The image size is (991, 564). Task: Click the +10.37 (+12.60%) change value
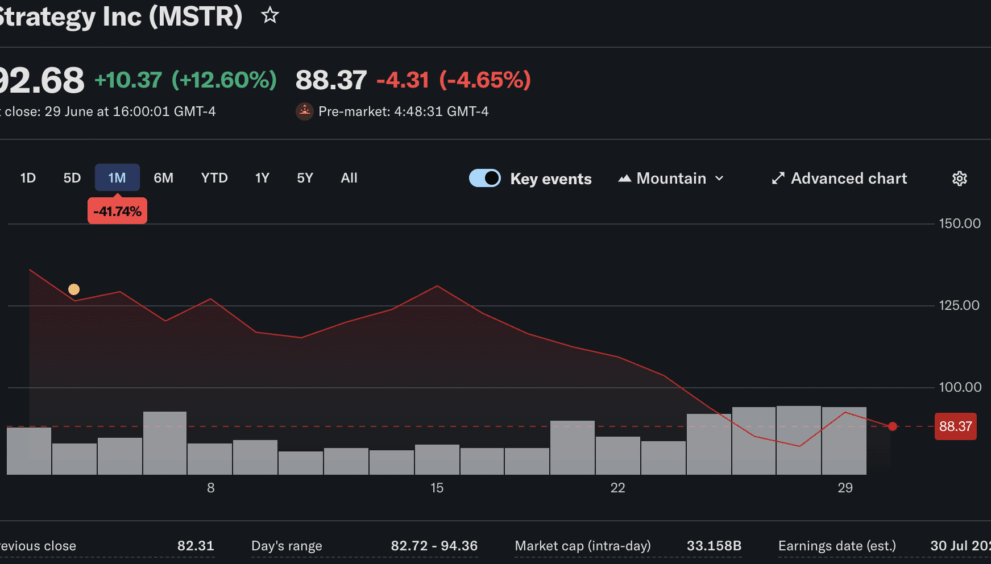tap(186, 80)
